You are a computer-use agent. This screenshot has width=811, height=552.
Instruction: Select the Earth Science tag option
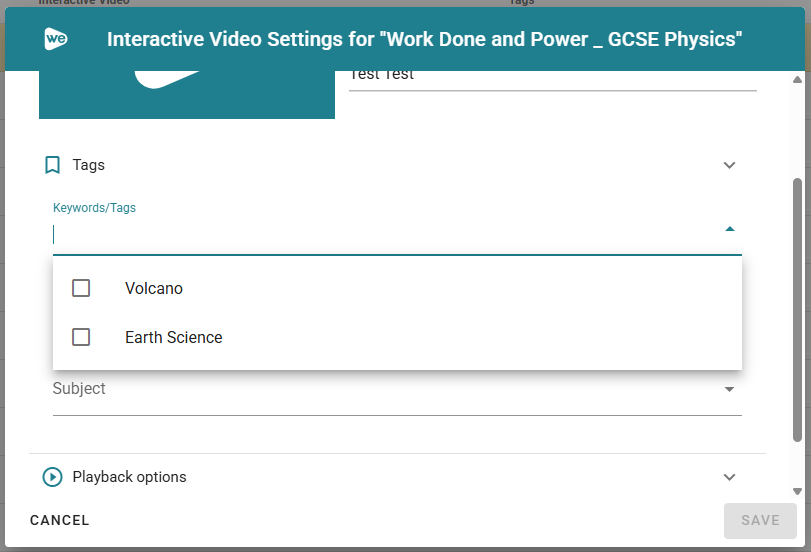[174, 337]
